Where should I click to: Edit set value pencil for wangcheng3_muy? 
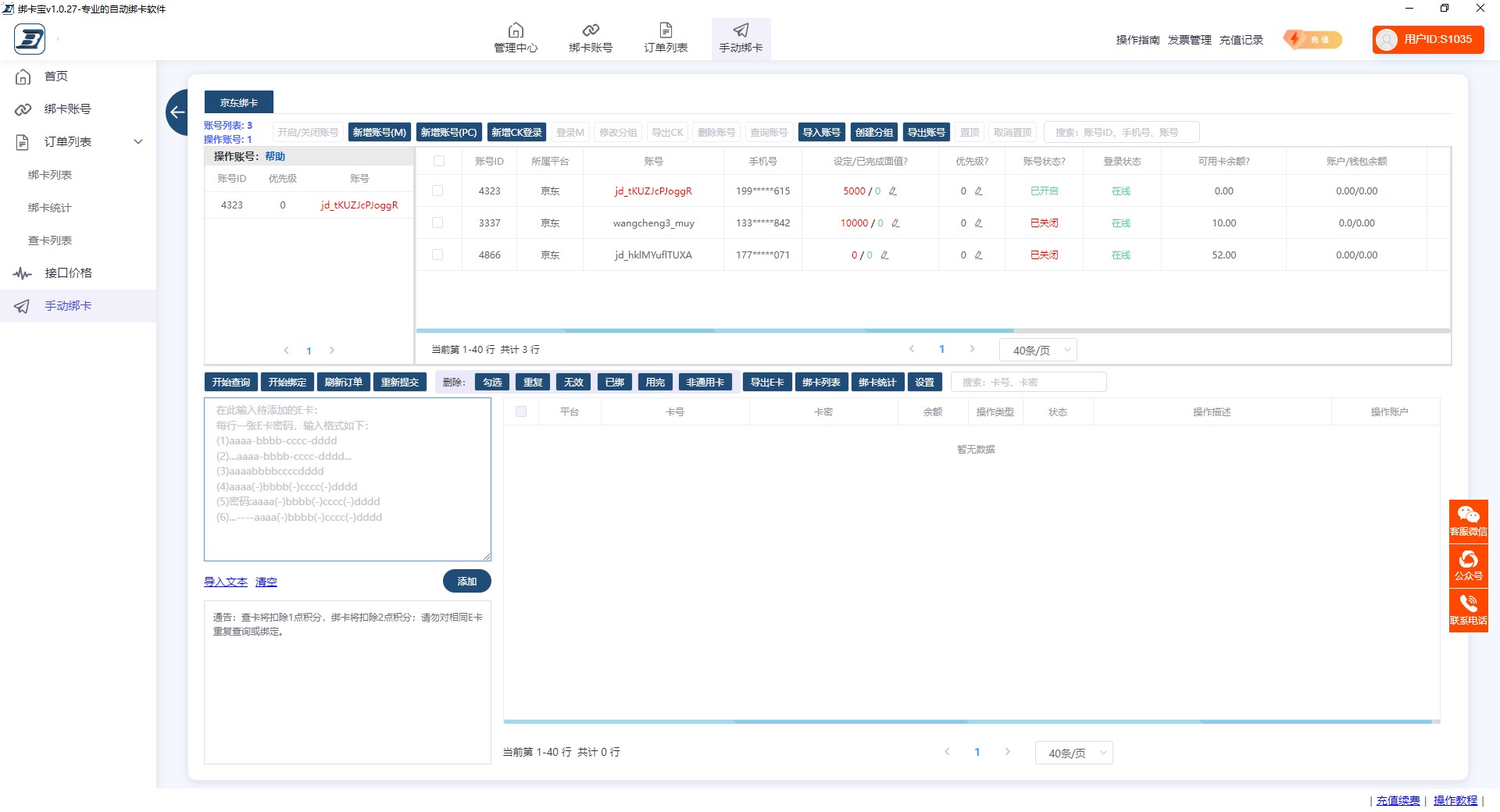click(895, 223)
